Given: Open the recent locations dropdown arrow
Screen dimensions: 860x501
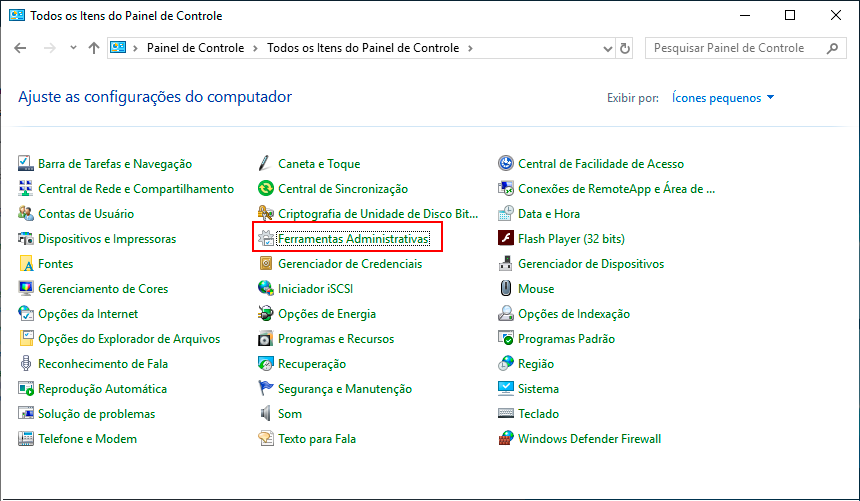Looking at the screenshot, I should [73, 48].
